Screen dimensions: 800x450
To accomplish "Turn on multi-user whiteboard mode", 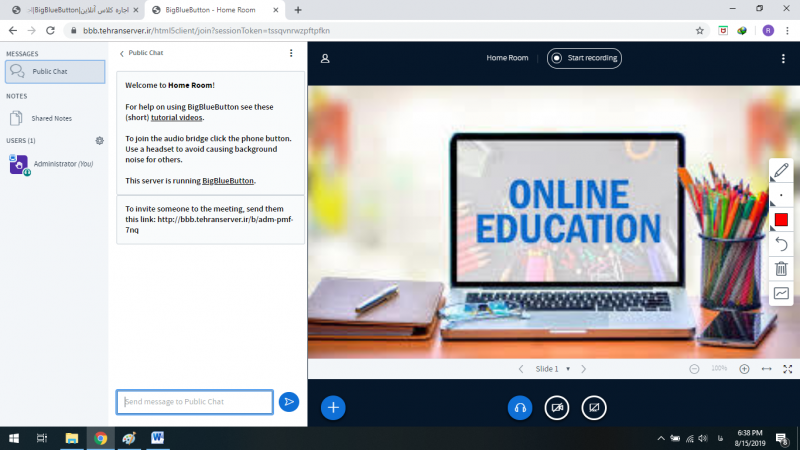I will point(781,293).
